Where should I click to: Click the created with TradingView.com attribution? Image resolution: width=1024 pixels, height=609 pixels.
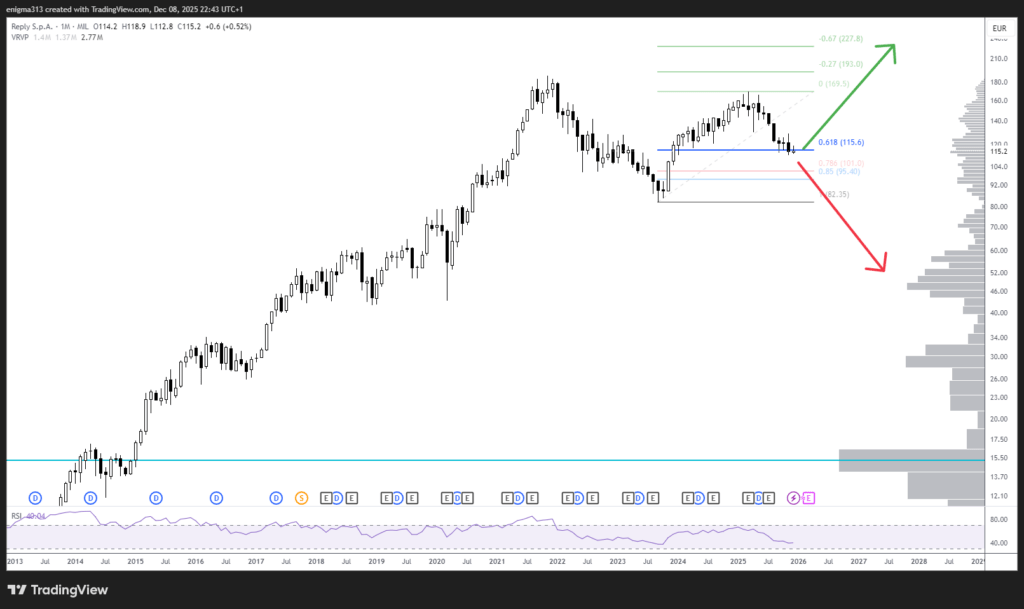(x=90, y=8)
